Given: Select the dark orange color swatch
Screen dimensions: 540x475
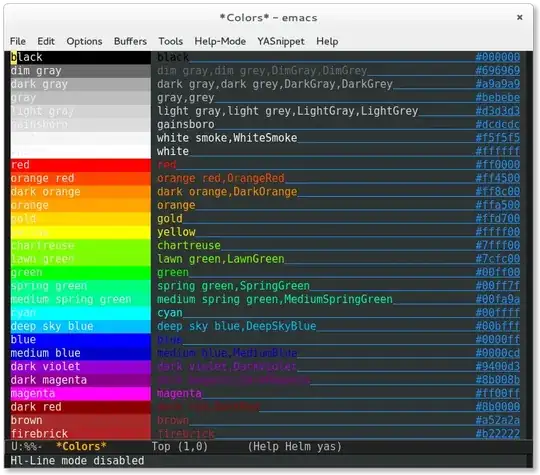Looking at the screenshot, I should point(81,192).
